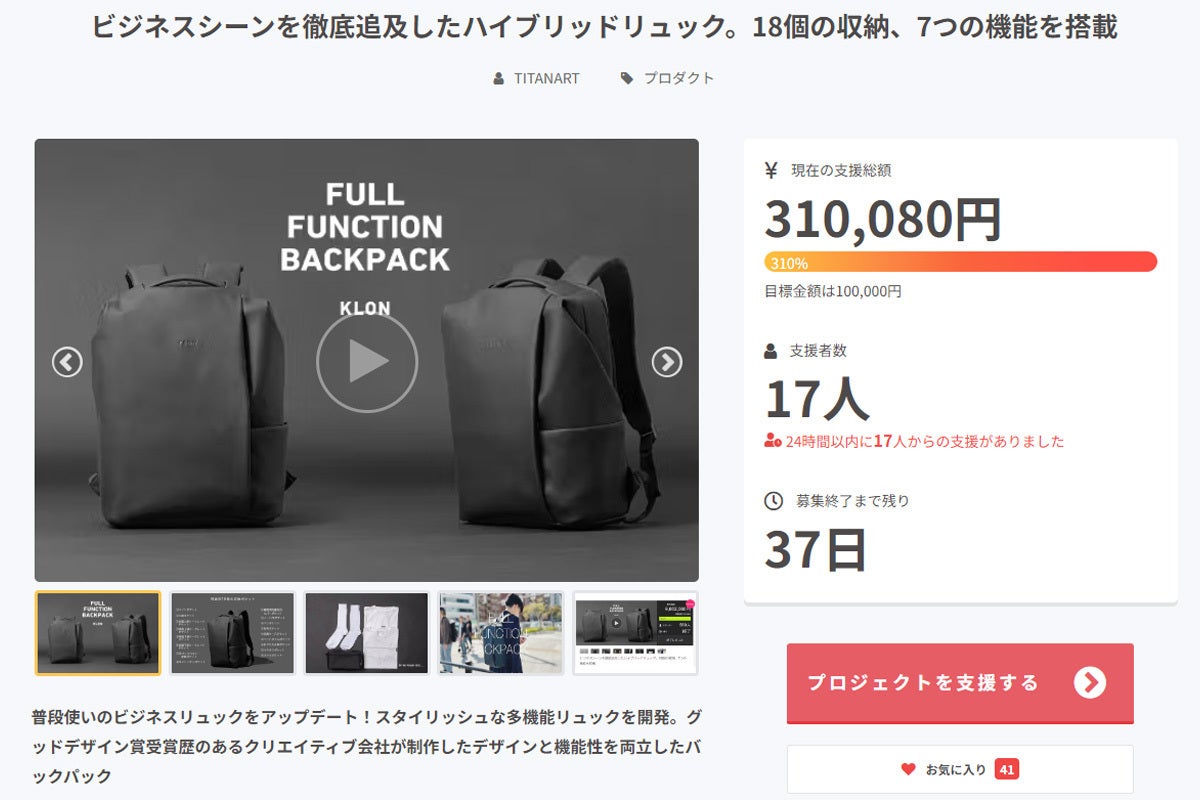Click arrow circle in プロジェクトを支援する button
This screenshot has height=800, width=1200.
(1090, 682)
